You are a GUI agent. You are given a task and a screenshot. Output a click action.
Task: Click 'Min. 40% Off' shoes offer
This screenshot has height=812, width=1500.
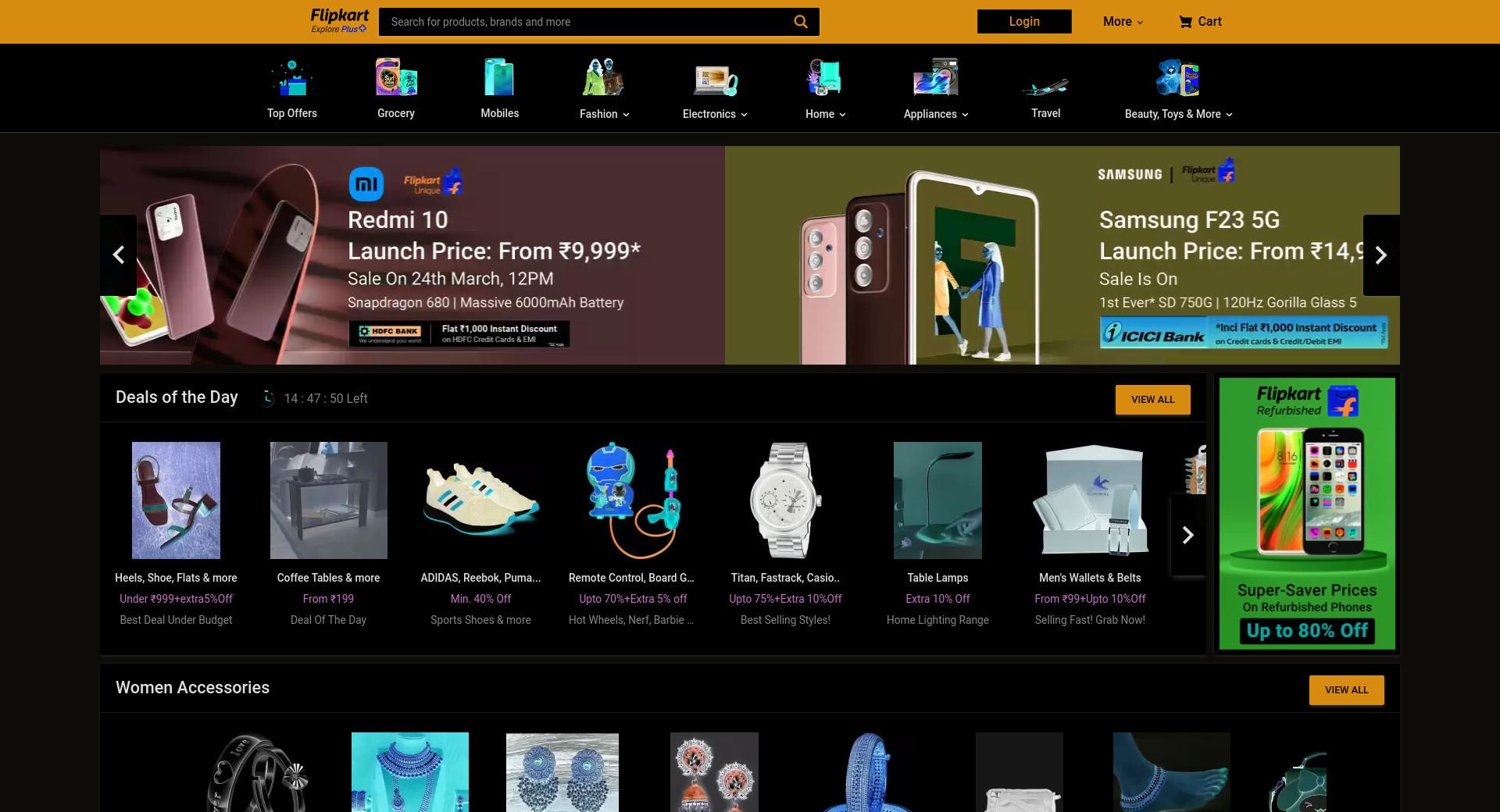coord(480,599)
